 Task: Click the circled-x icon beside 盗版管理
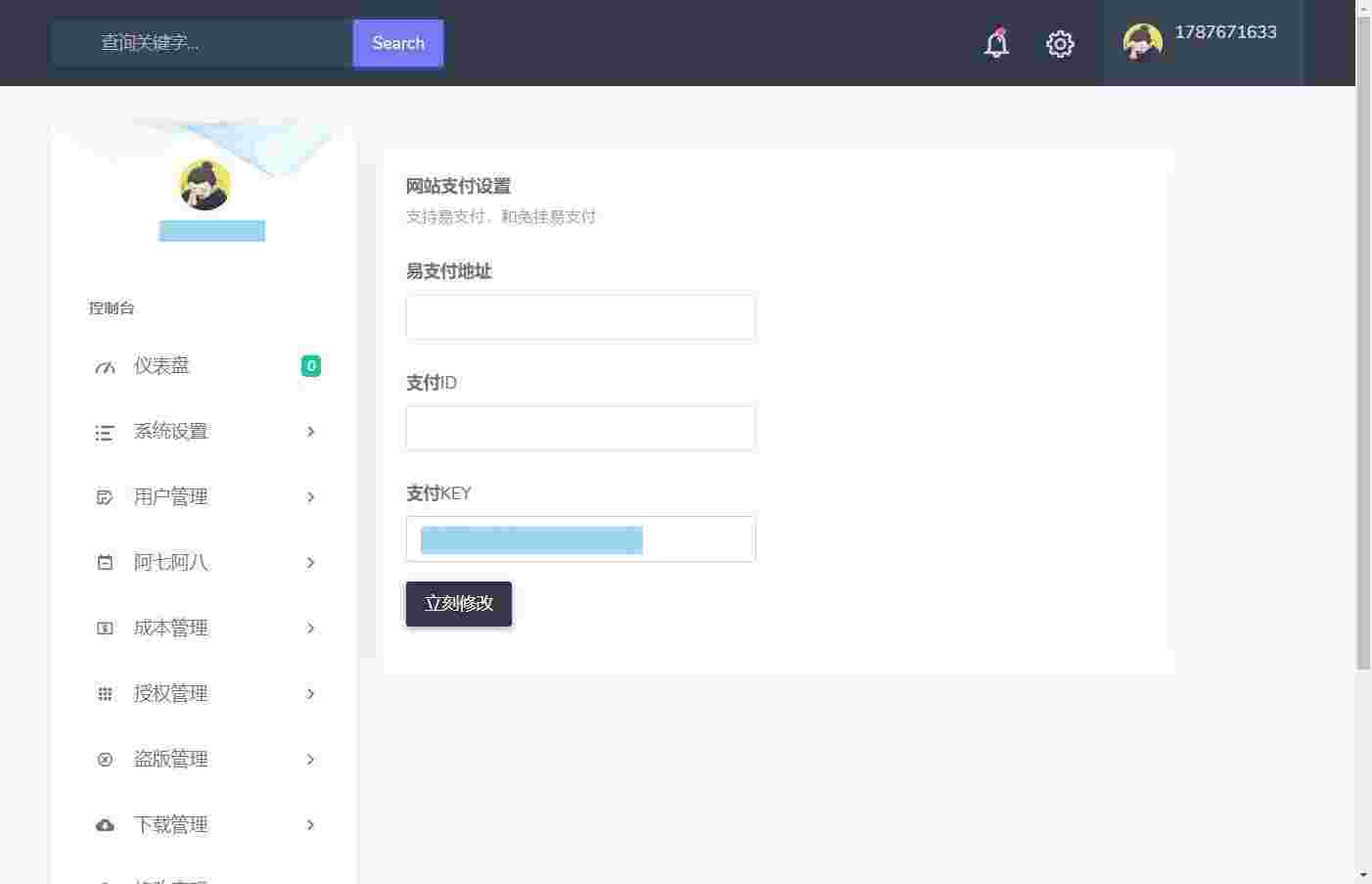[x=105, y=760]
